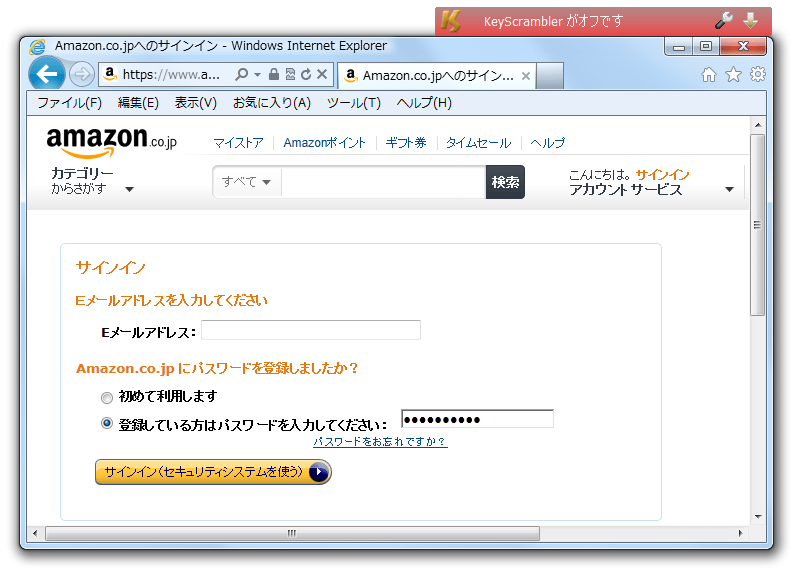Click the orange サインイン link in header
This screenshot has height=574, width=796.
(662, 175)
